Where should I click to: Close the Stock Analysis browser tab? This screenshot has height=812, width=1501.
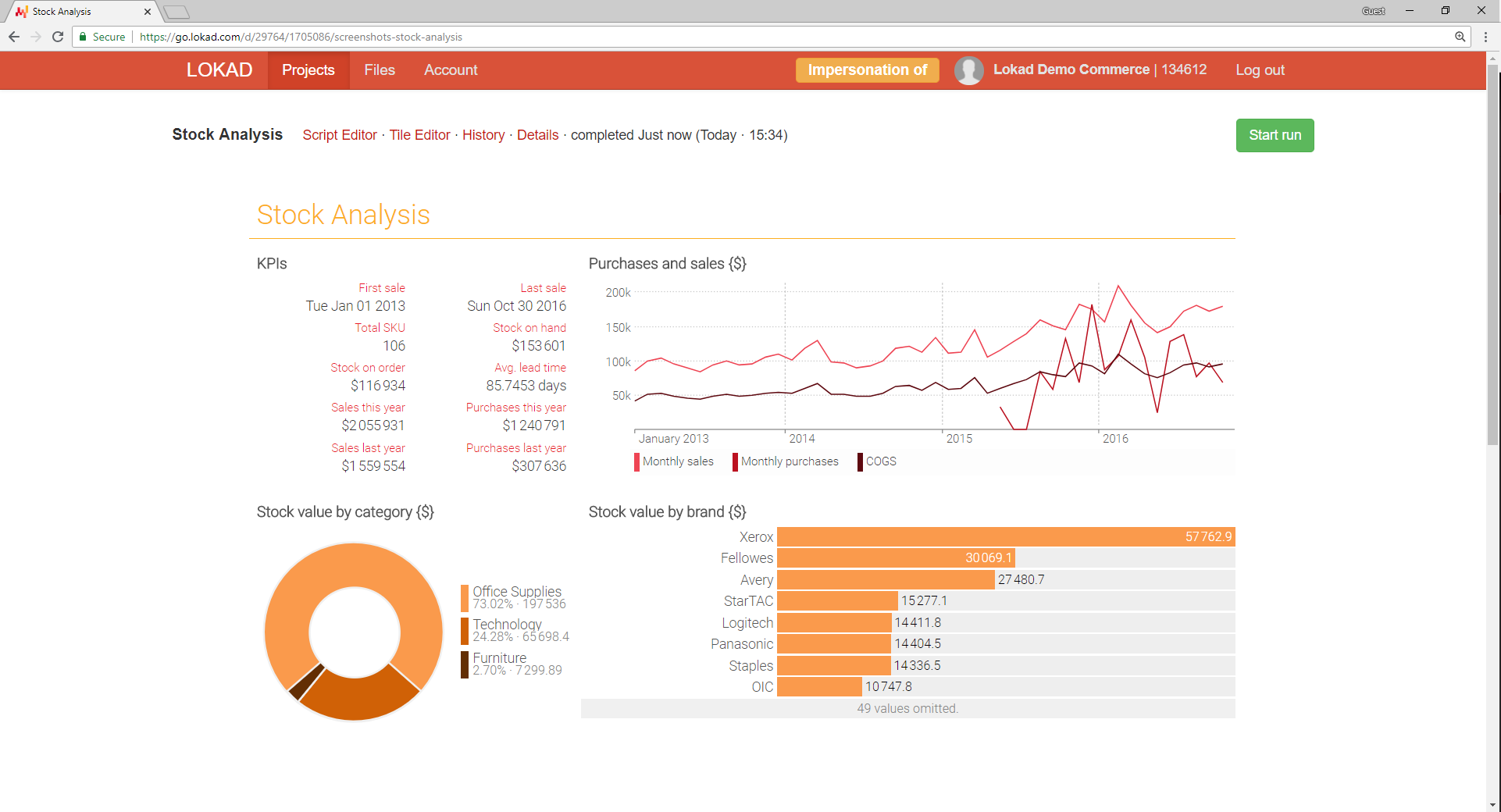[148, 12]
